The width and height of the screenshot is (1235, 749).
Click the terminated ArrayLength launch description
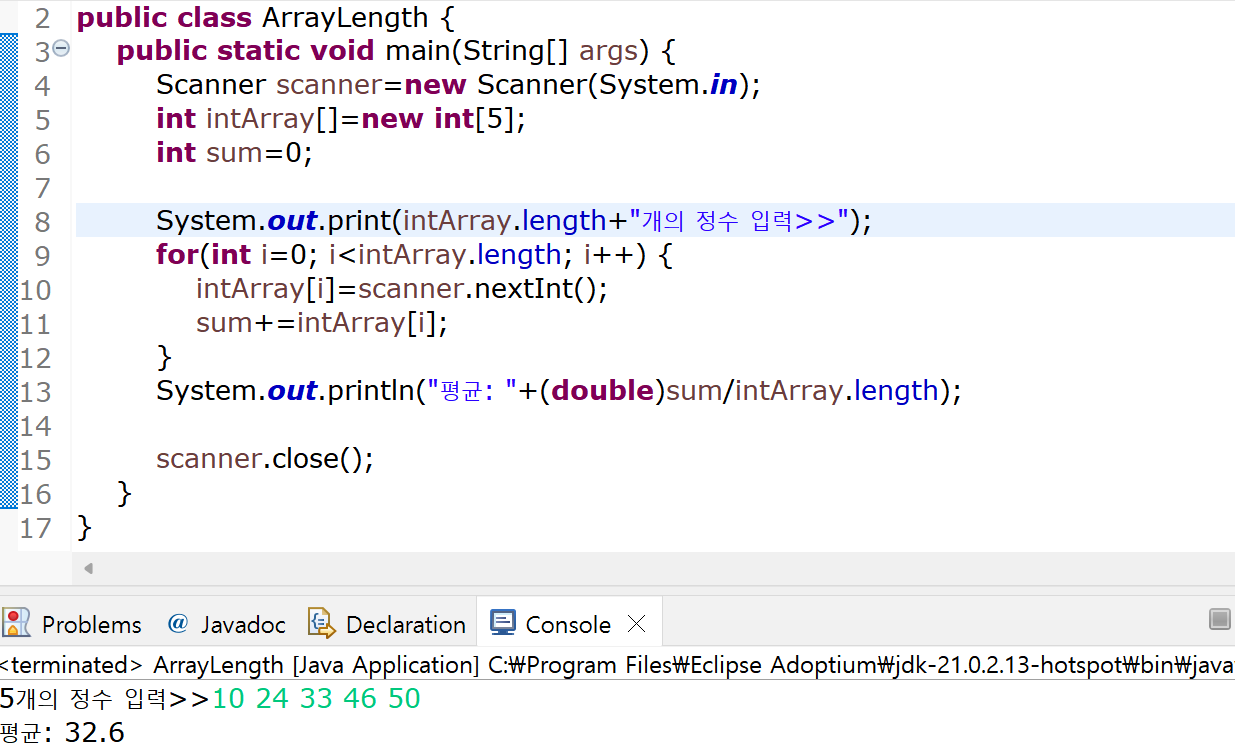(x=617, y=665)
